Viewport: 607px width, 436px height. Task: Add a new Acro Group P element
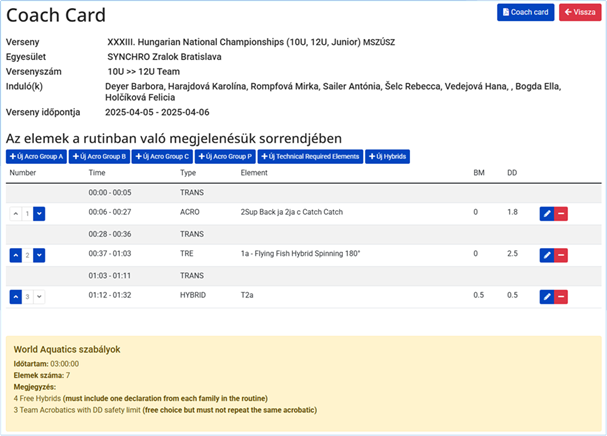pos(225,157)
